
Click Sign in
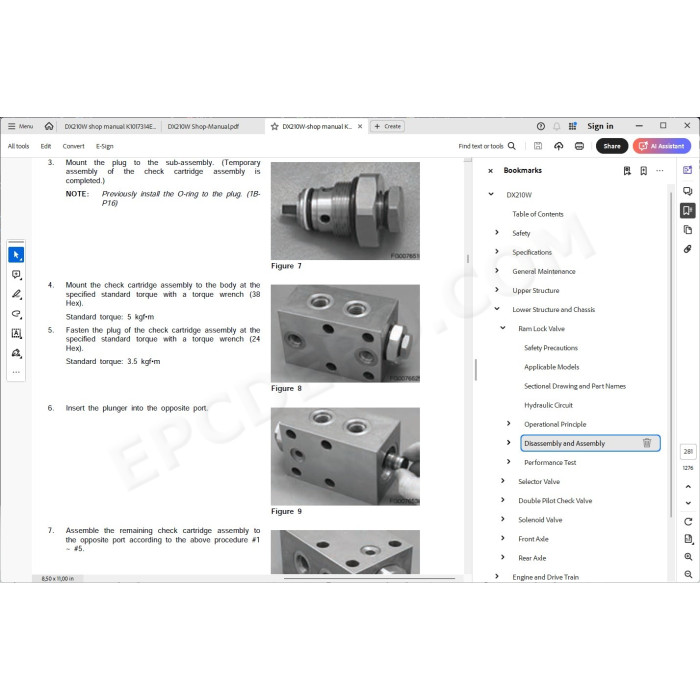coord(600,126)
